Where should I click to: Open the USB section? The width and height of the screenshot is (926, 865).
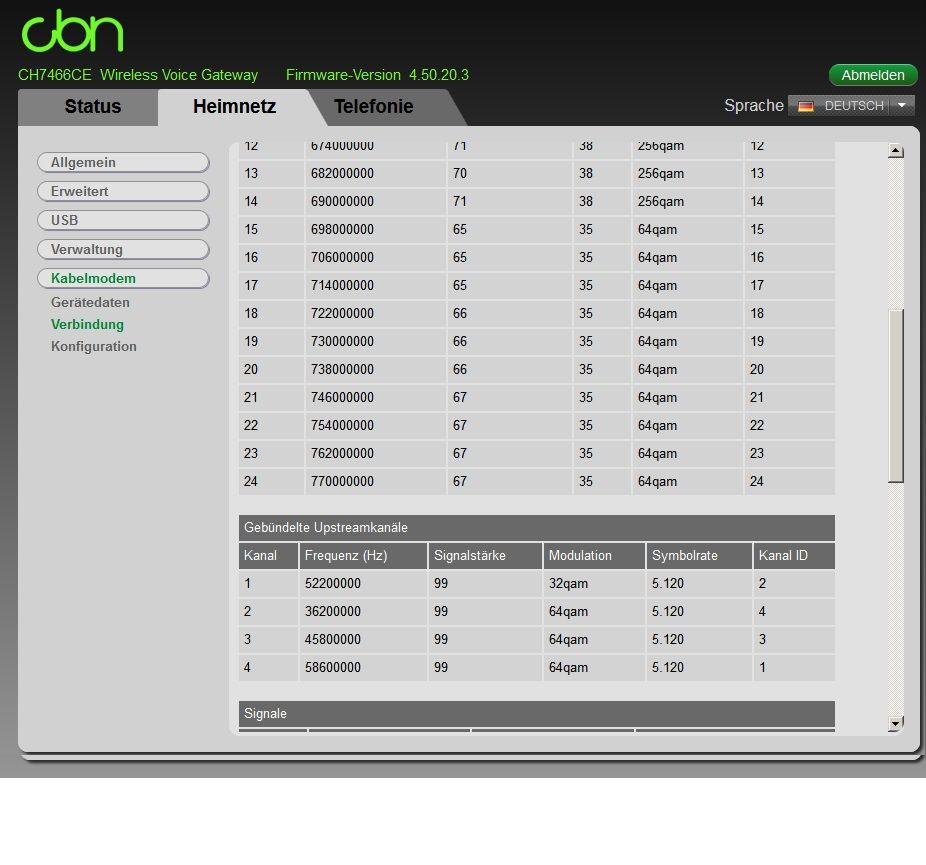[x=123, y=220]
